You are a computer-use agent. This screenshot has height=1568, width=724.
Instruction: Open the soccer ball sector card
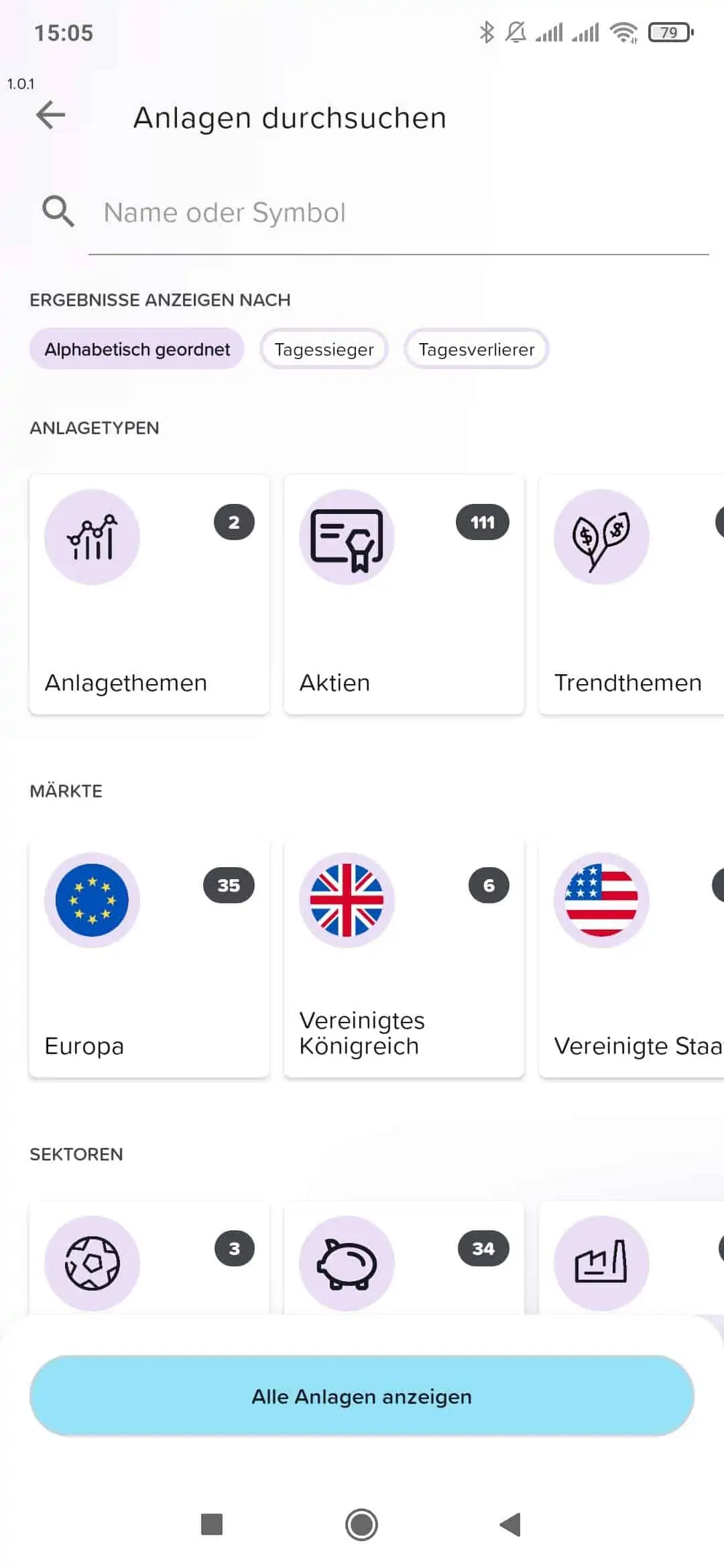coord(149,1258)
